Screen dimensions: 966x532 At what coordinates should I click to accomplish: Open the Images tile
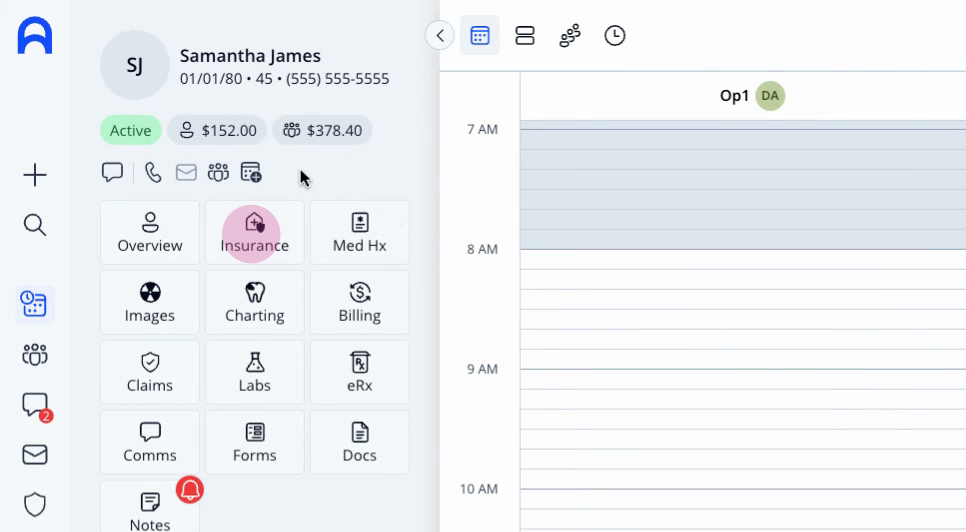[150, 302]
